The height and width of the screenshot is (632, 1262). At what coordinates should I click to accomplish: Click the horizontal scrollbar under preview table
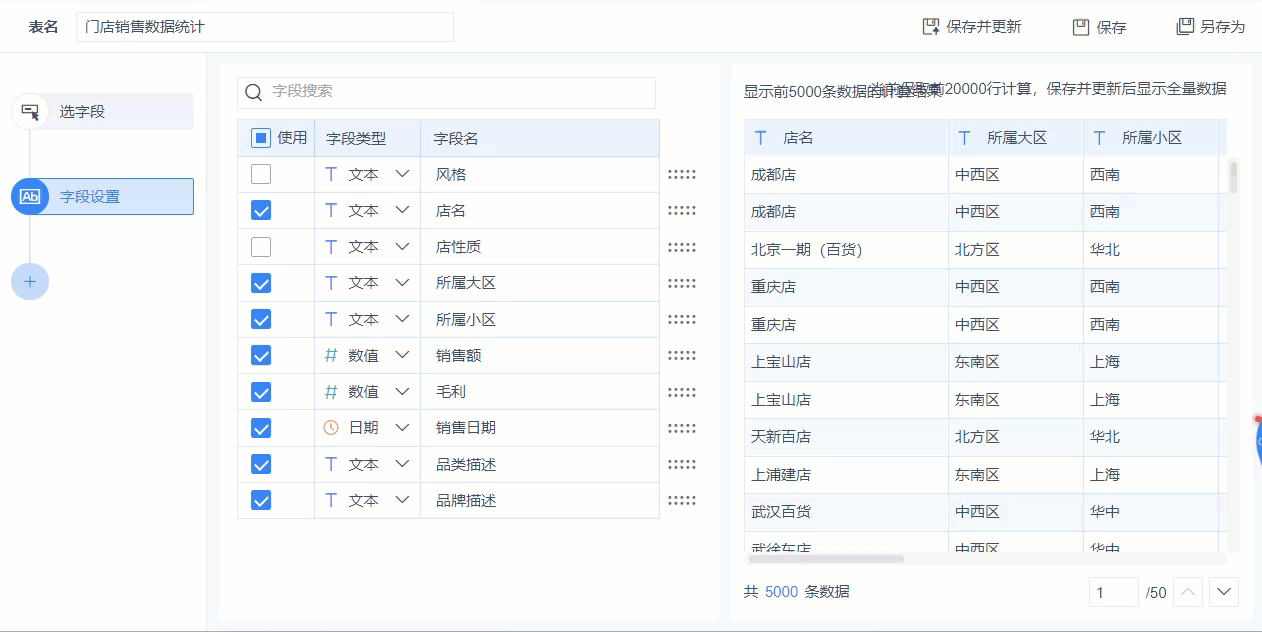(x=826, y=559)
